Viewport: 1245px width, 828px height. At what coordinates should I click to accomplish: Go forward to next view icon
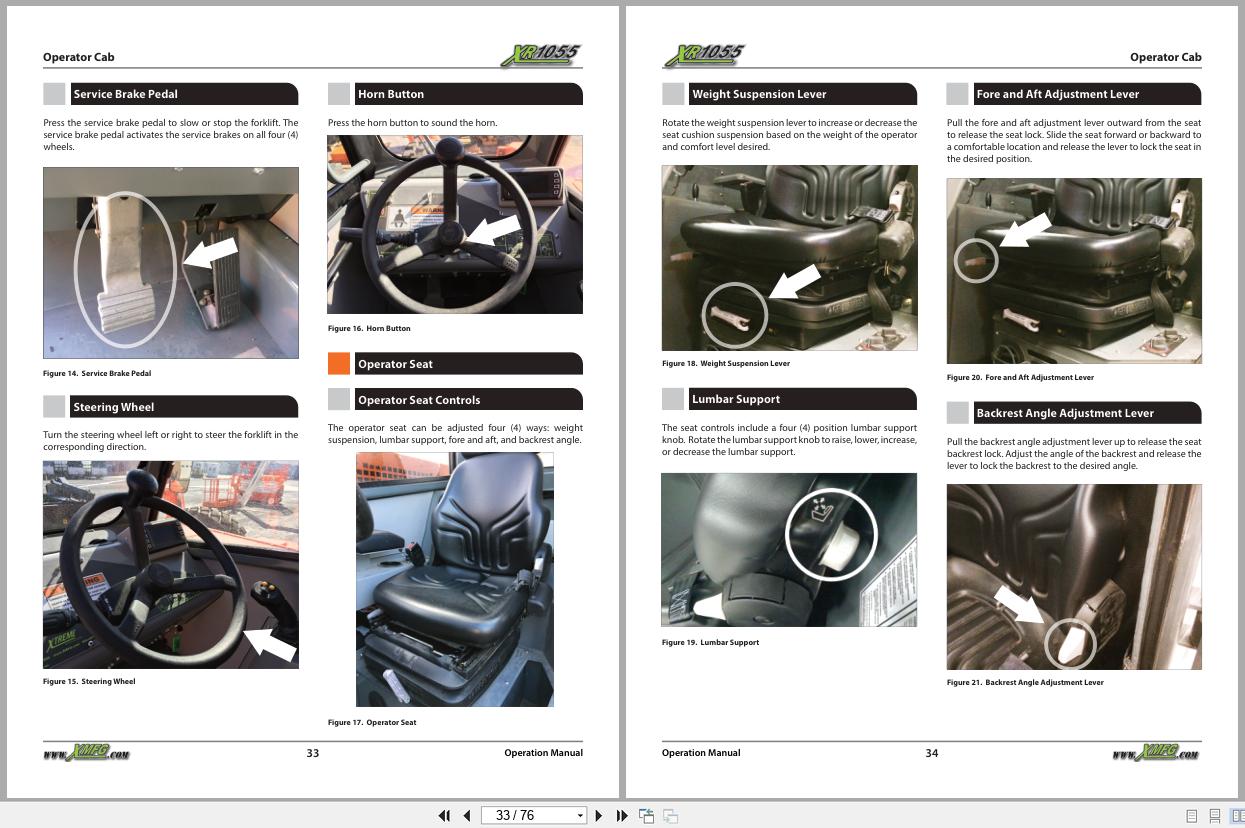(x=671, y=815)
